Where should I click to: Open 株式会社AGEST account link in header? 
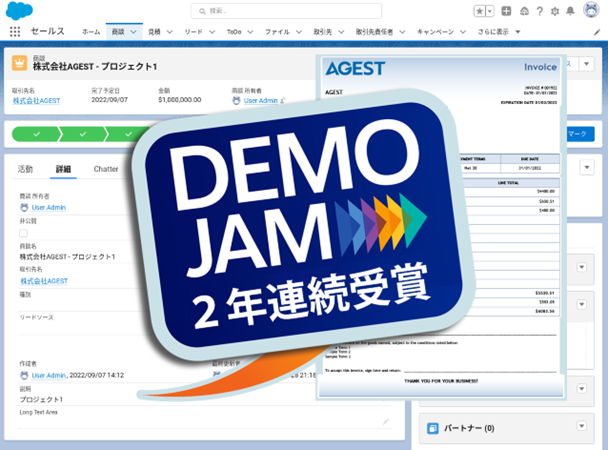[36, 100]
